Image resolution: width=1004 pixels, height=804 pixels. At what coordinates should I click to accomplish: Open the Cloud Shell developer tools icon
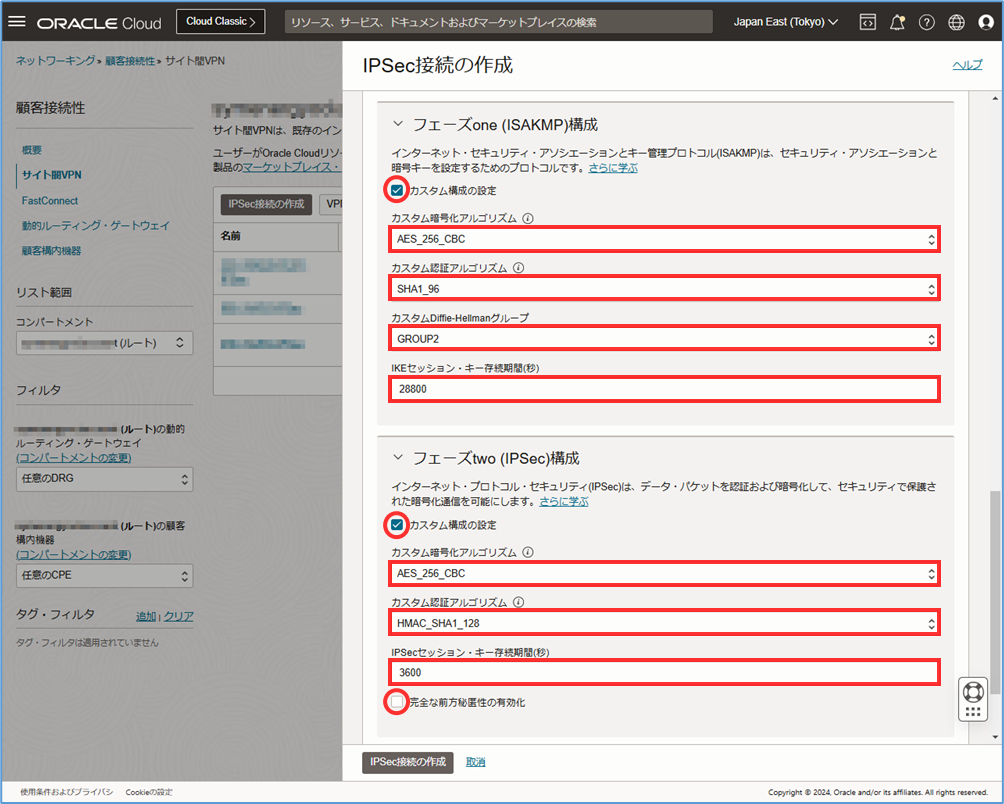(x=868, y=22)
